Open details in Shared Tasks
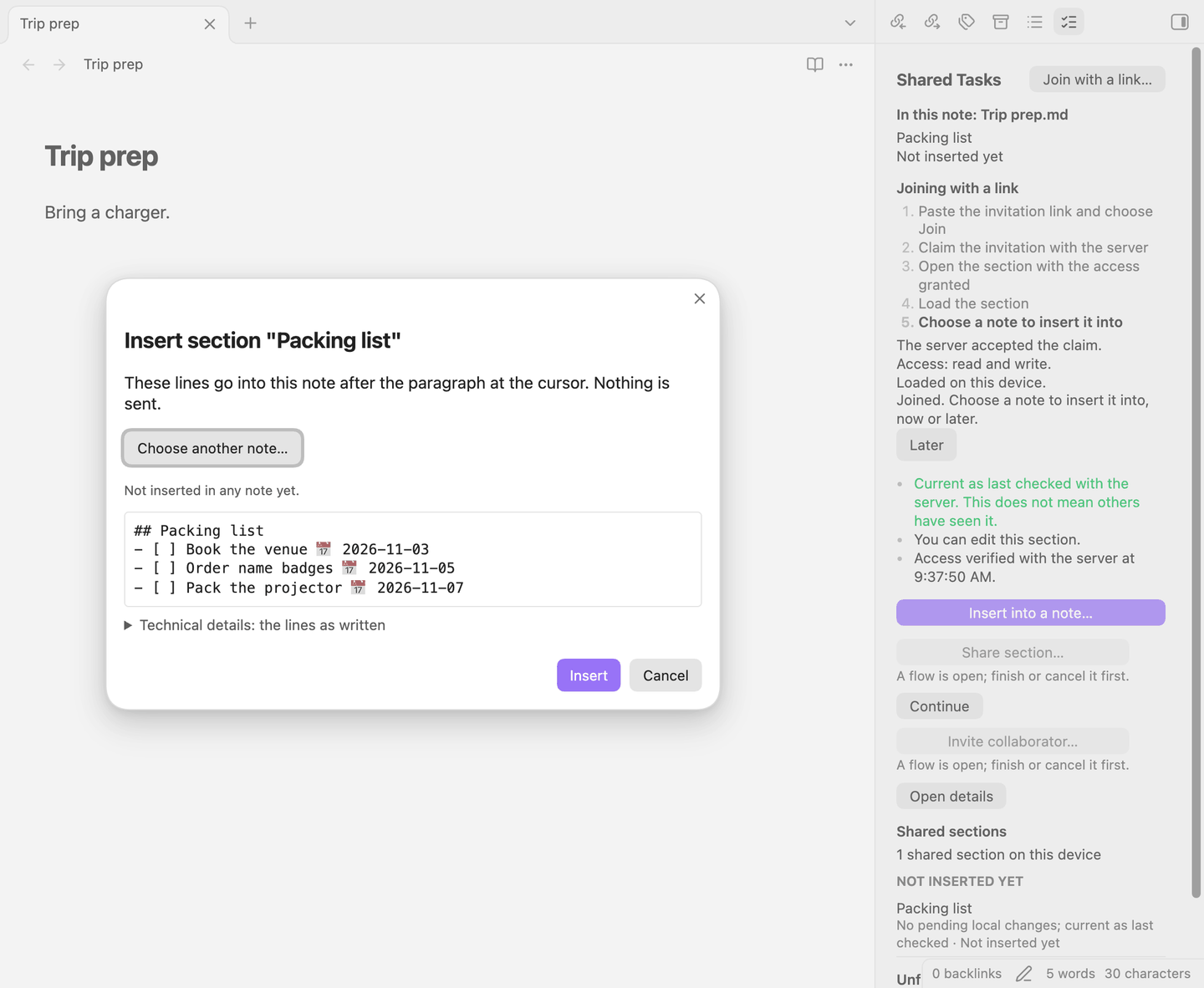Screen dimensions: 1204x988 (951, 797)
